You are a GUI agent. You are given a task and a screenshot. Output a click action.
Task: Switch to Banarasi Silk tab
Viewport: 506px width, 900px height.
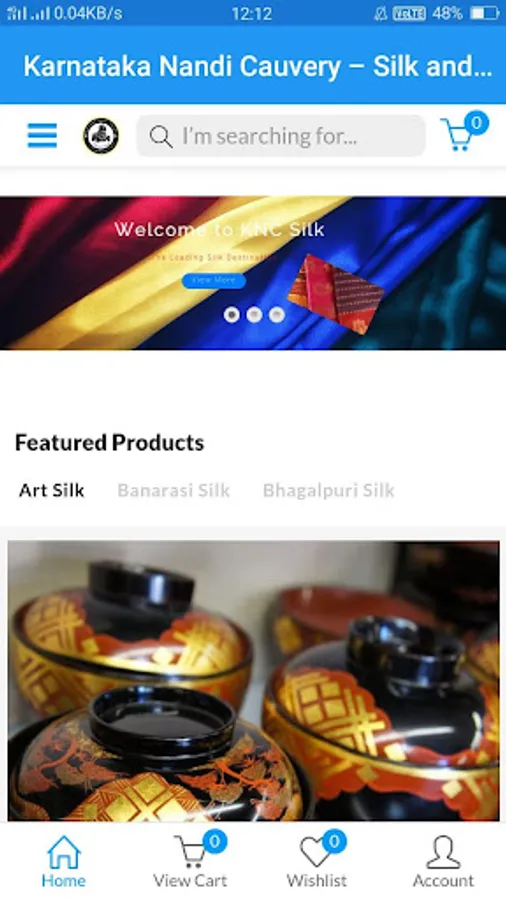pyautogui.click(x=174, y=490)
